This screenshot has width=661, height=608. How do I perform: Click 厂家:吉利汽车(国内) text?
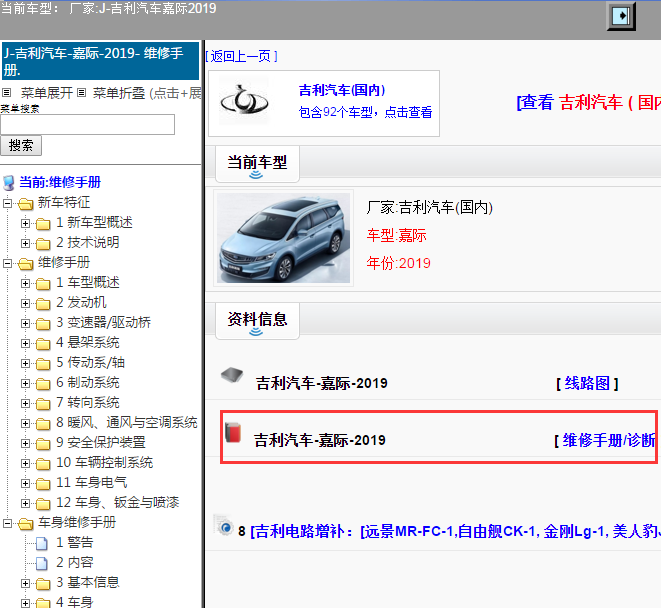[x=430, y=207]
